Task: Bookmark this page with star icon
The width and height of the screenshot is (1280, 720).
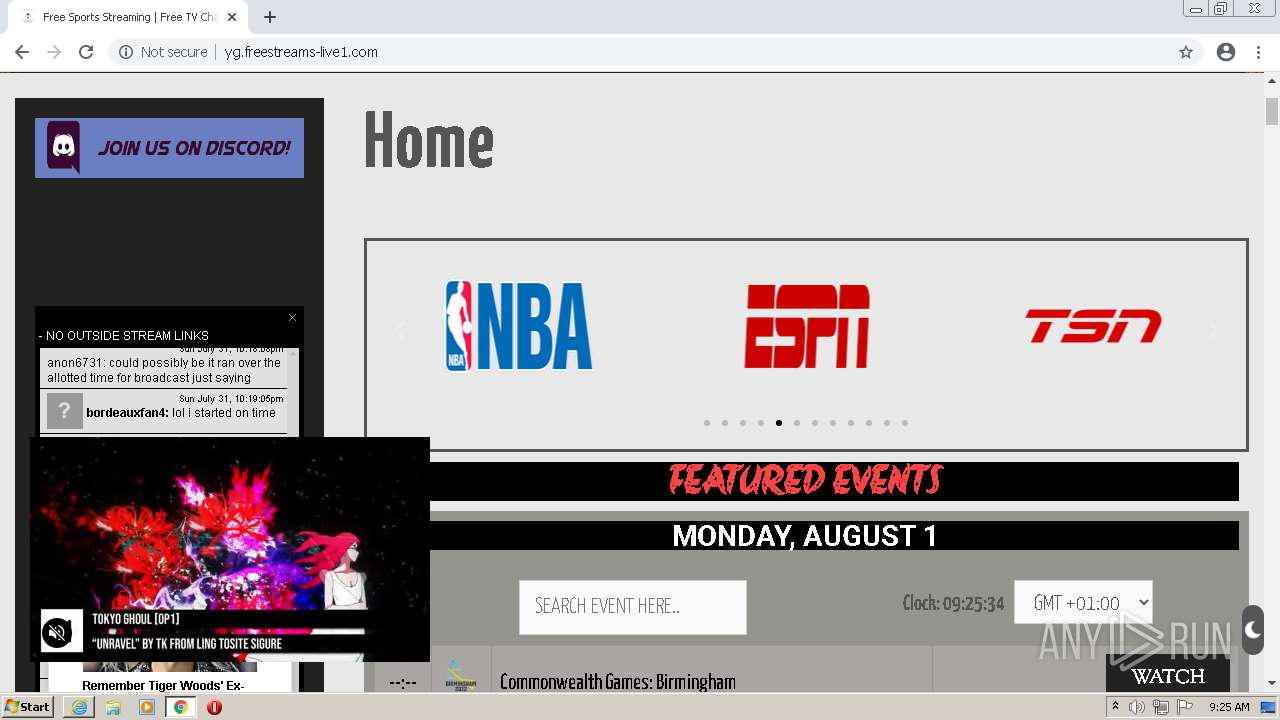Action: 1186,52
